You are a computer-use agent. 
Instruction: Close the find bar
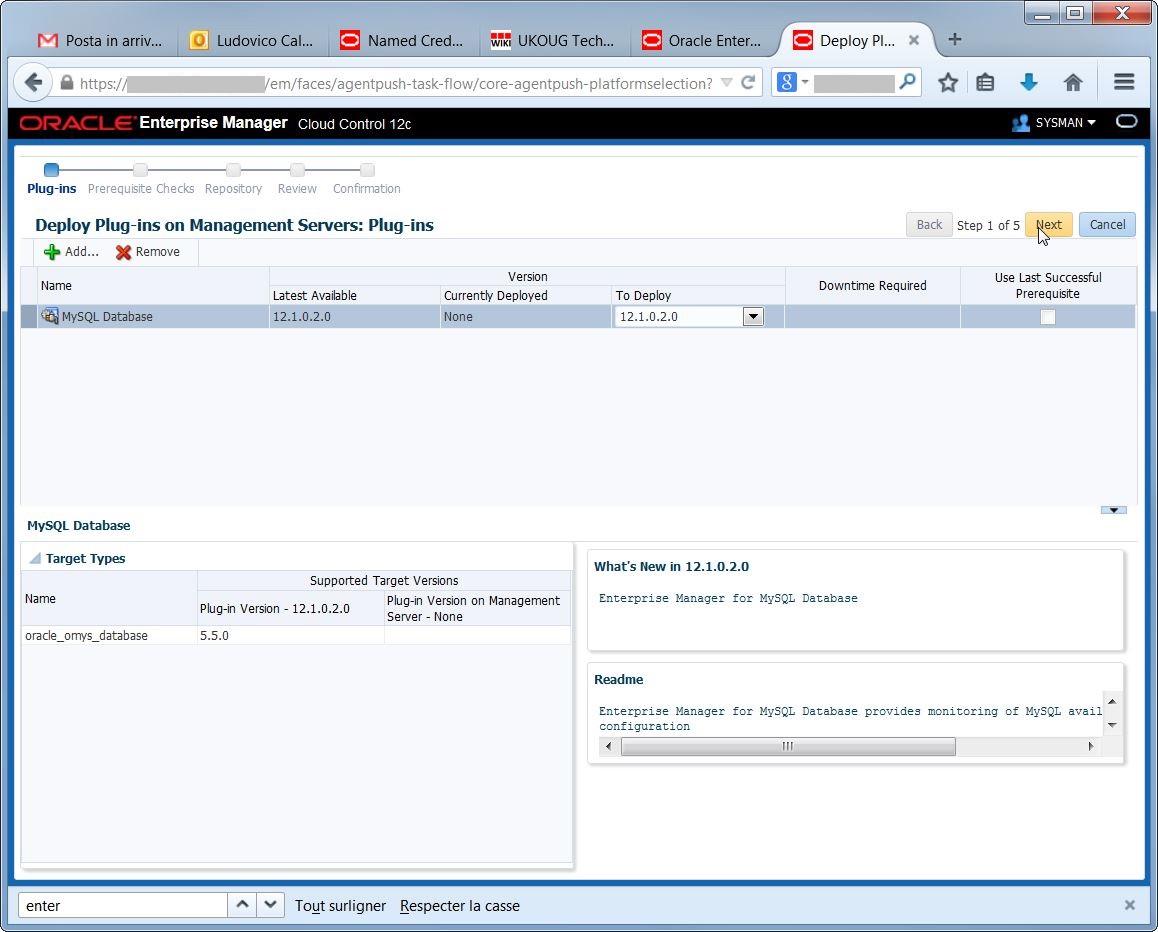coord(1129,905)
